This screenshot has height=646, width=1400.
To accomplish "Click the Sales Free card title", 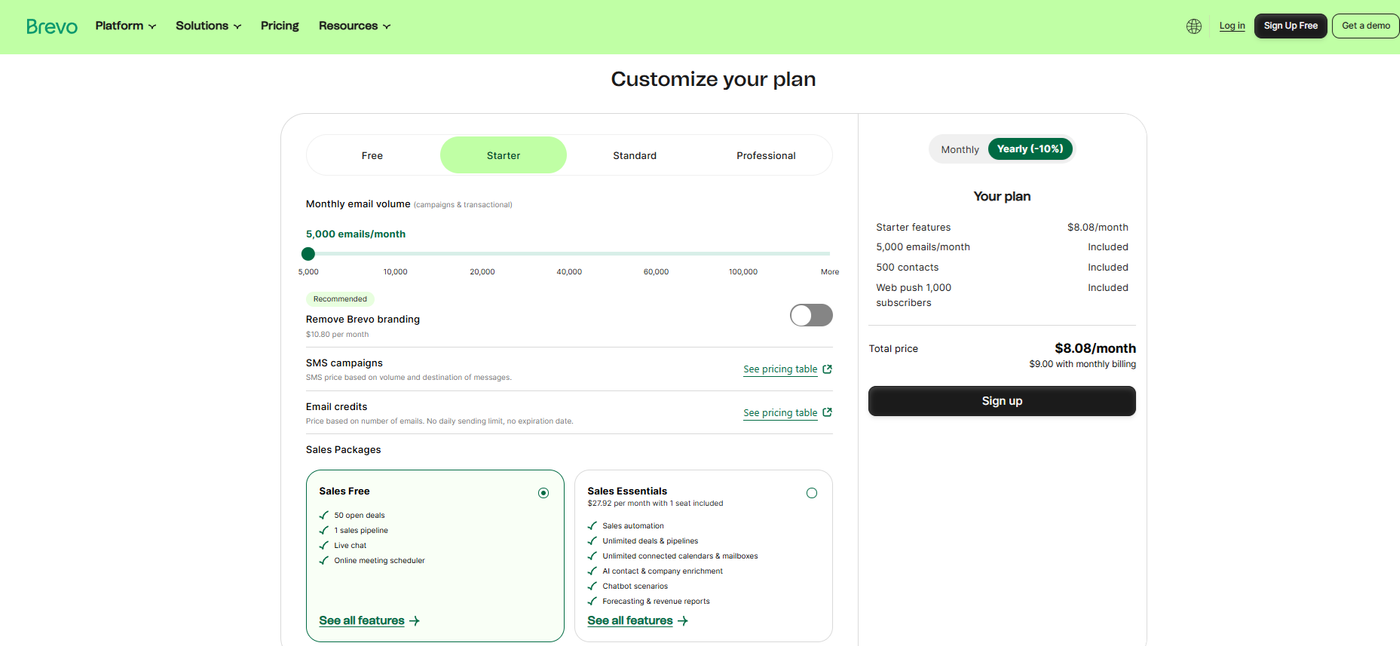I will pos(344,491).
